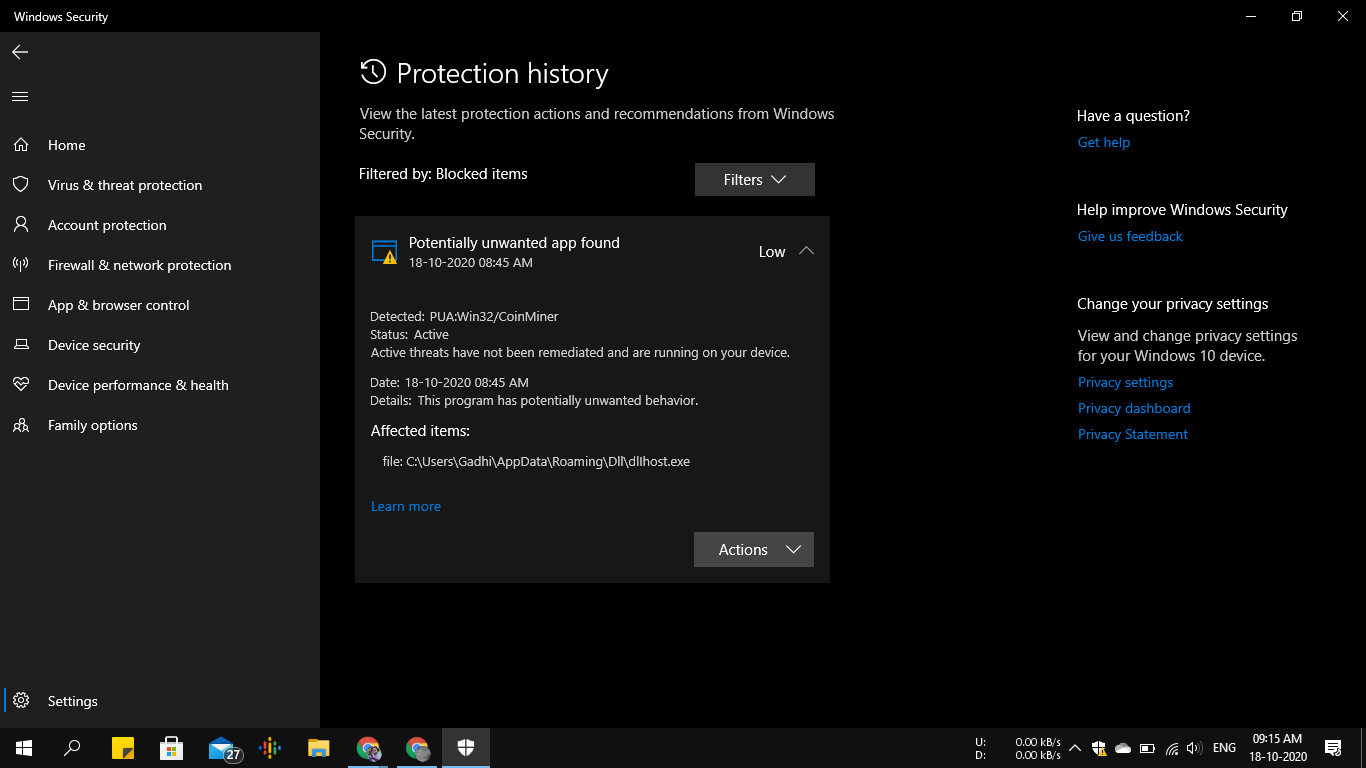Click the Get help link

point(1104,142)
